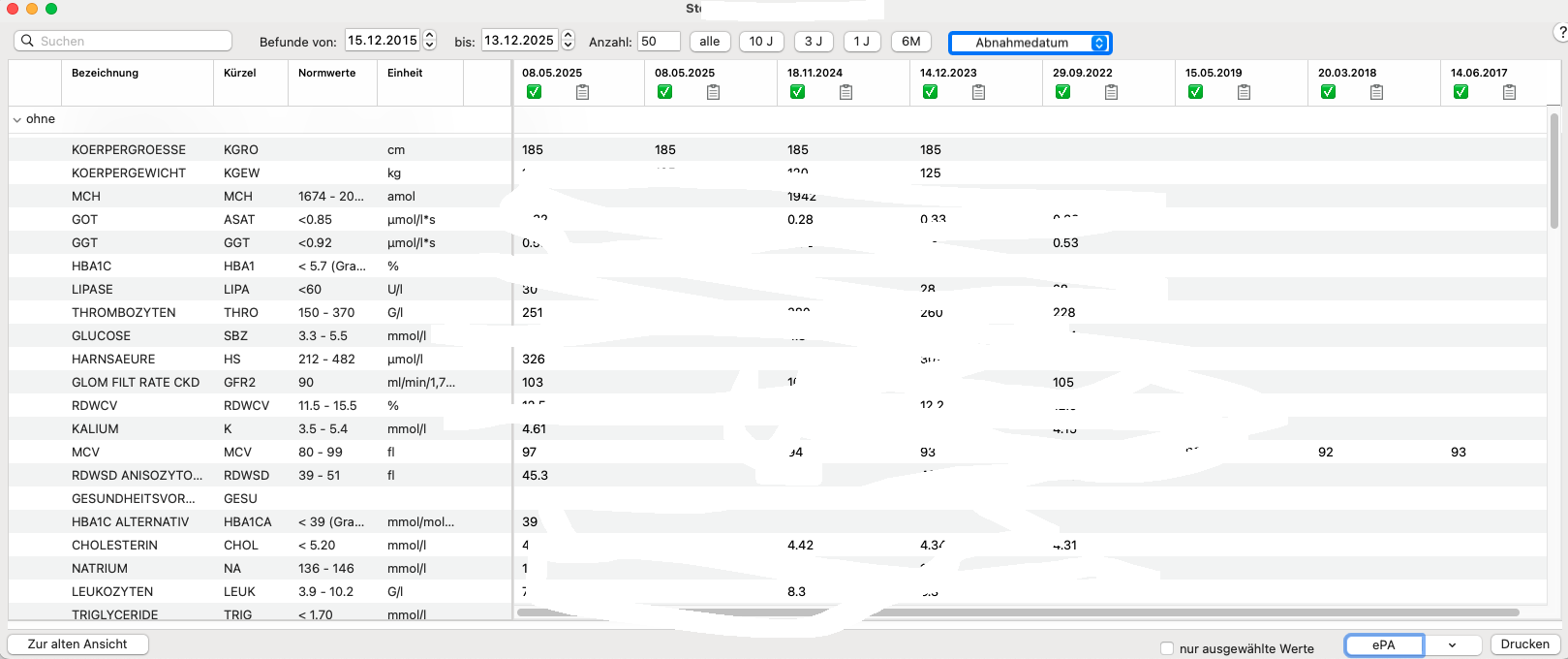Screen dimensions: 1568x659
Task: Uncheck the 15.05.2019 column checkbox
Action: tap(1195, 92)
